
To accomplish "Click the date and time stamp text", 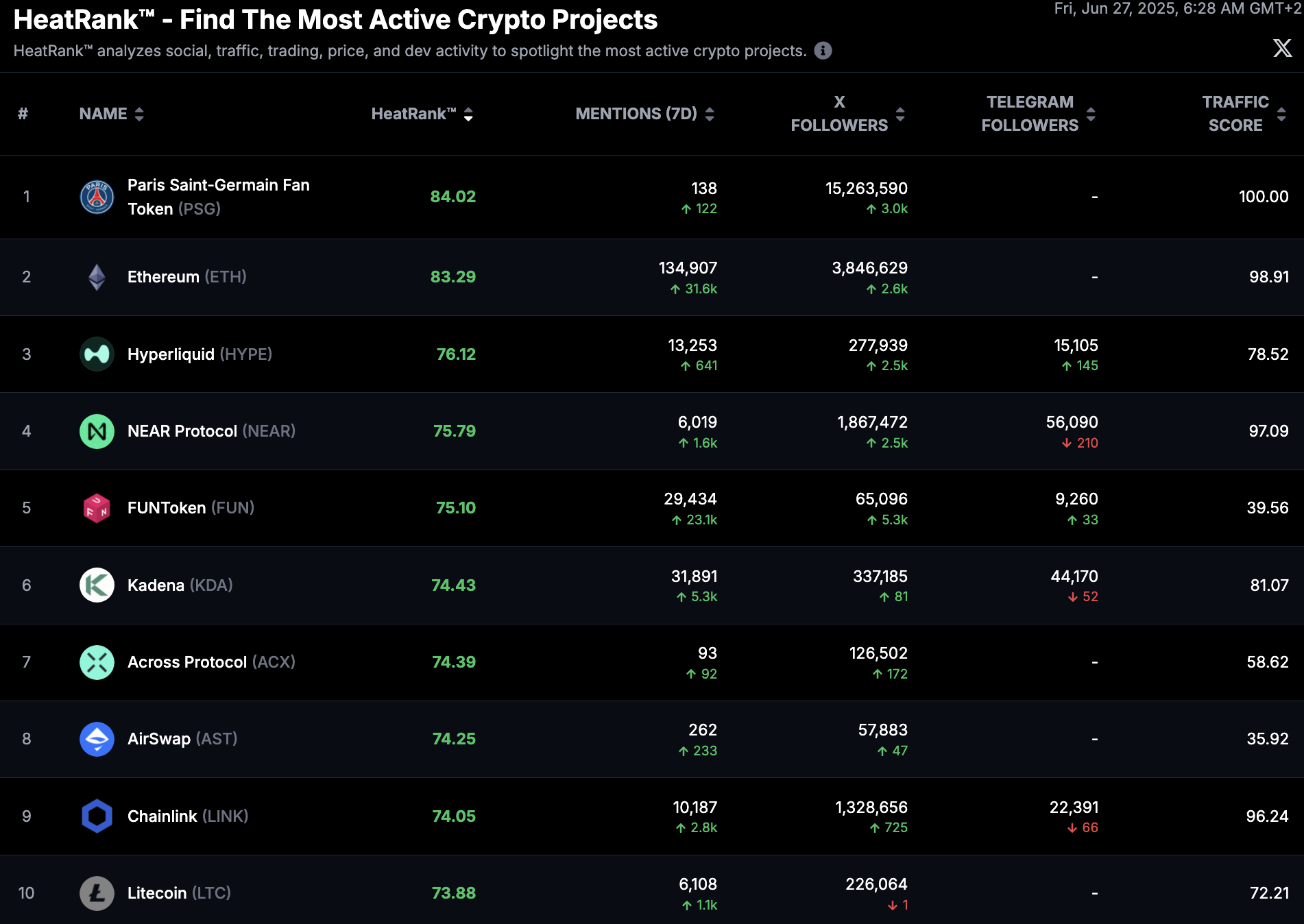I will [x=1178, y=8].
